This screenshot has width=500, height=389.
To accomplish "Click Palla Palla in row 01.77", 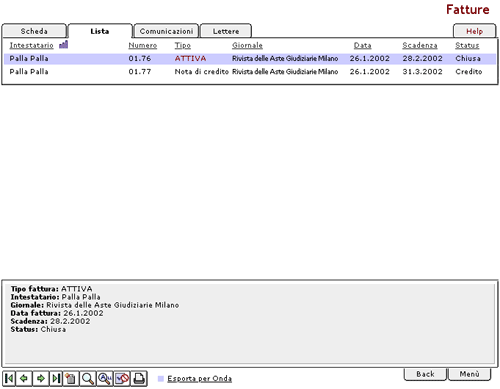I will click(x=29, y=71).
